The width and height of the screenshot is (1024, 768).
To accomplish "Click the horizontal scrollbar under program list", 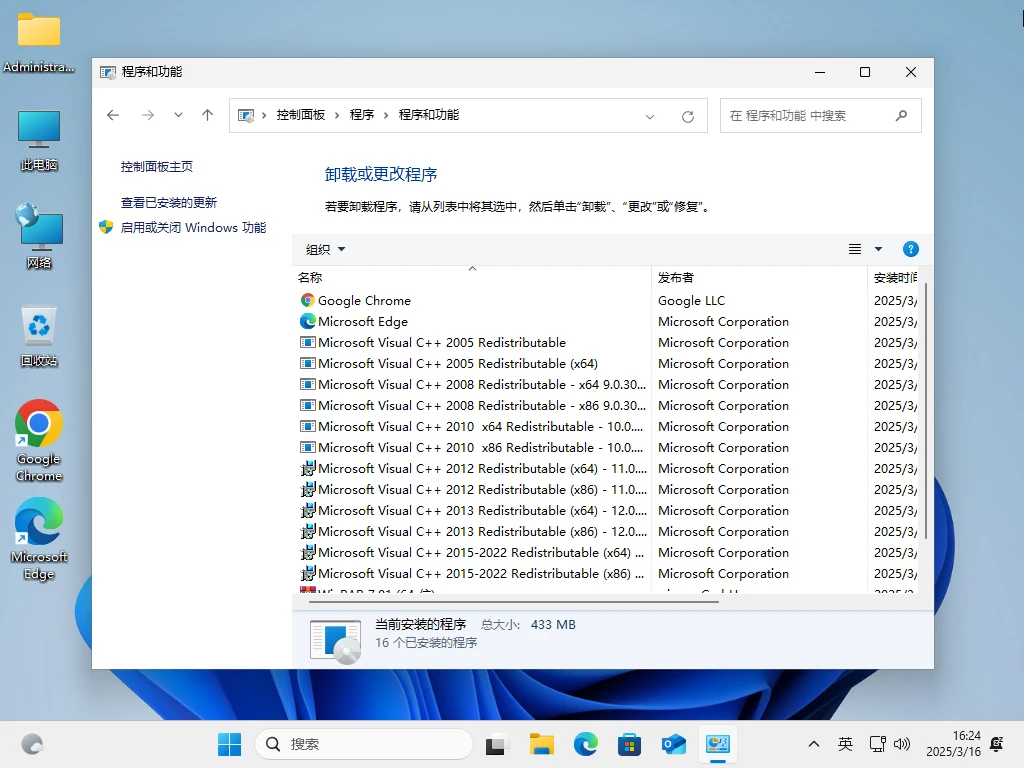I will click(x=513, y=601).
